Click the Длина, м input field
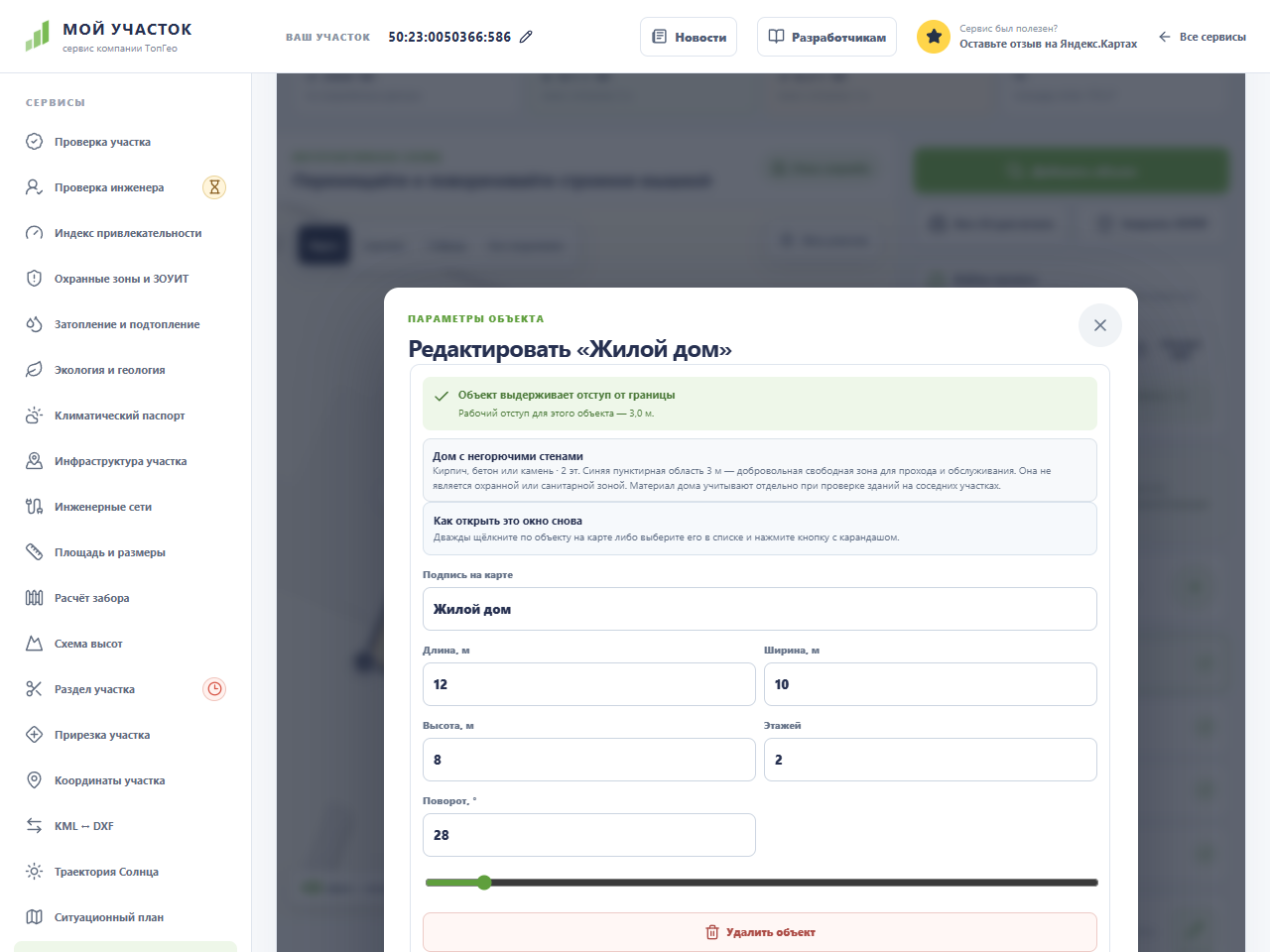 [x=589, y=684]
